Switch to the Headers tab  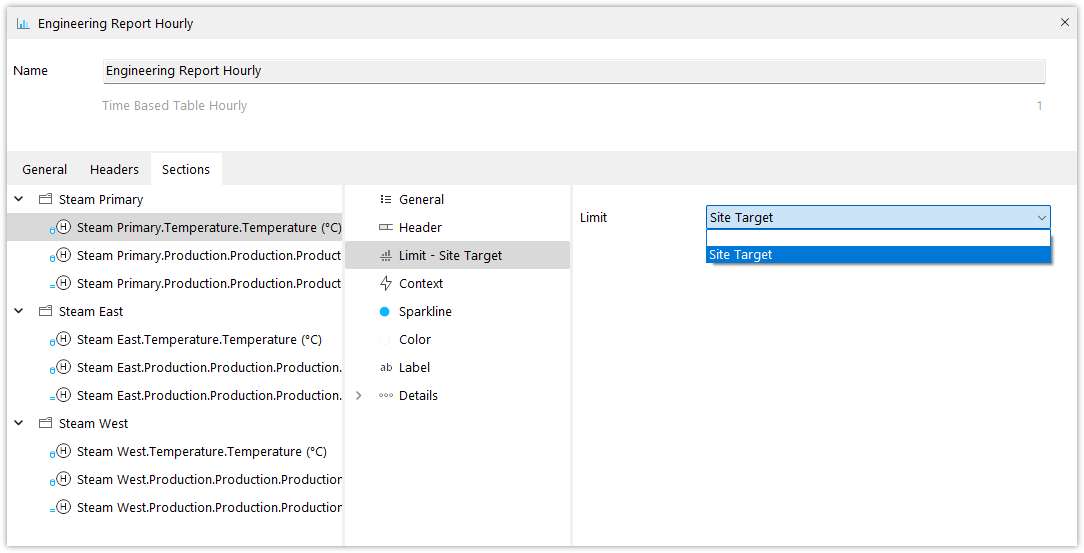(x=114, y=169)
